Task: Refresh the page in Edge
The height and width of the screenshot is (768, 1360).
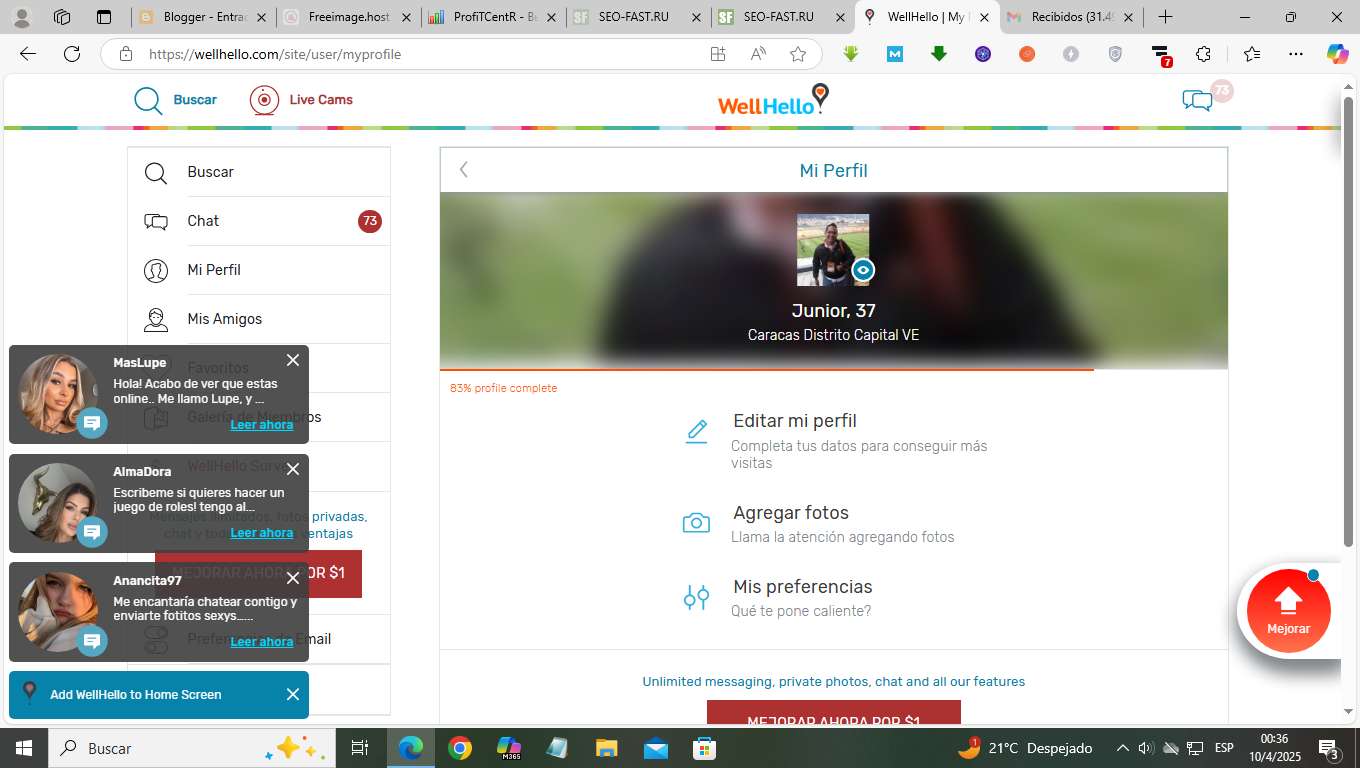Action: [72, 54]
